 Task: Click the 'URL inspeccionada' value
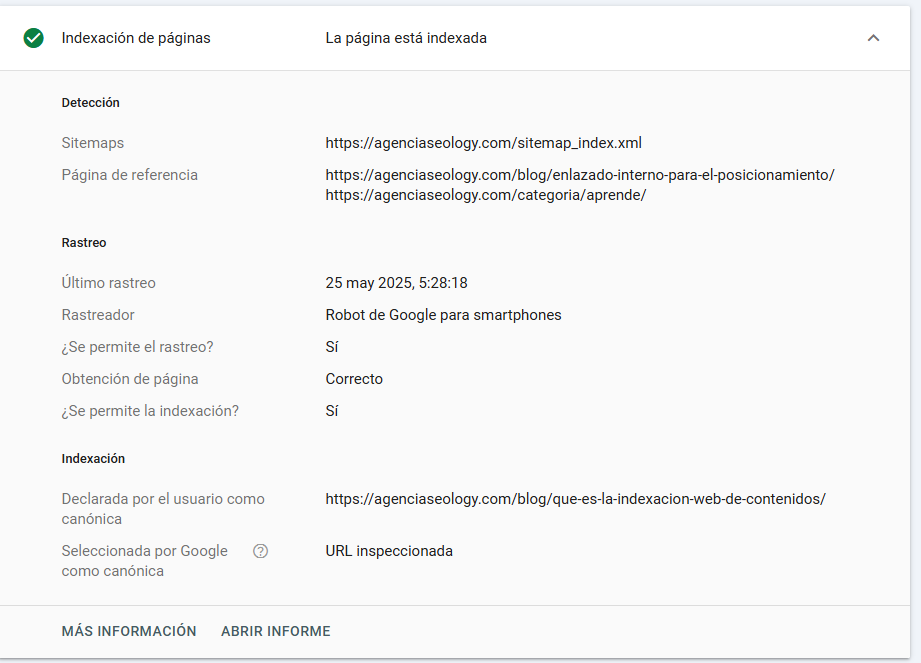(x=389, y=551)
